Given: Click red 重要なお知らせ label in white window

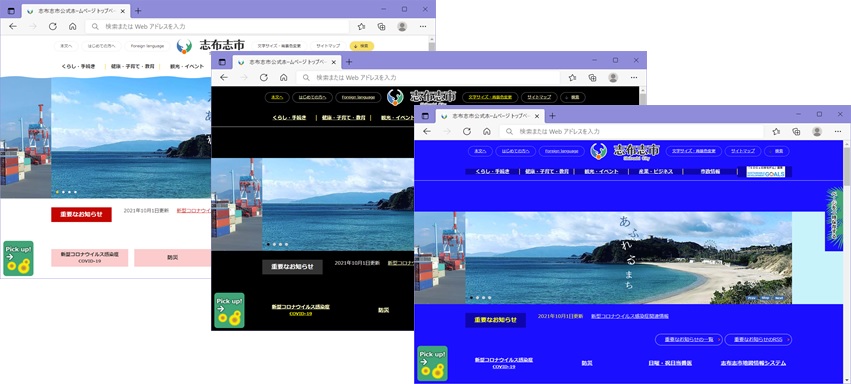Looking at the screenshot, I should pyautogui.click(x=81, y=214).
